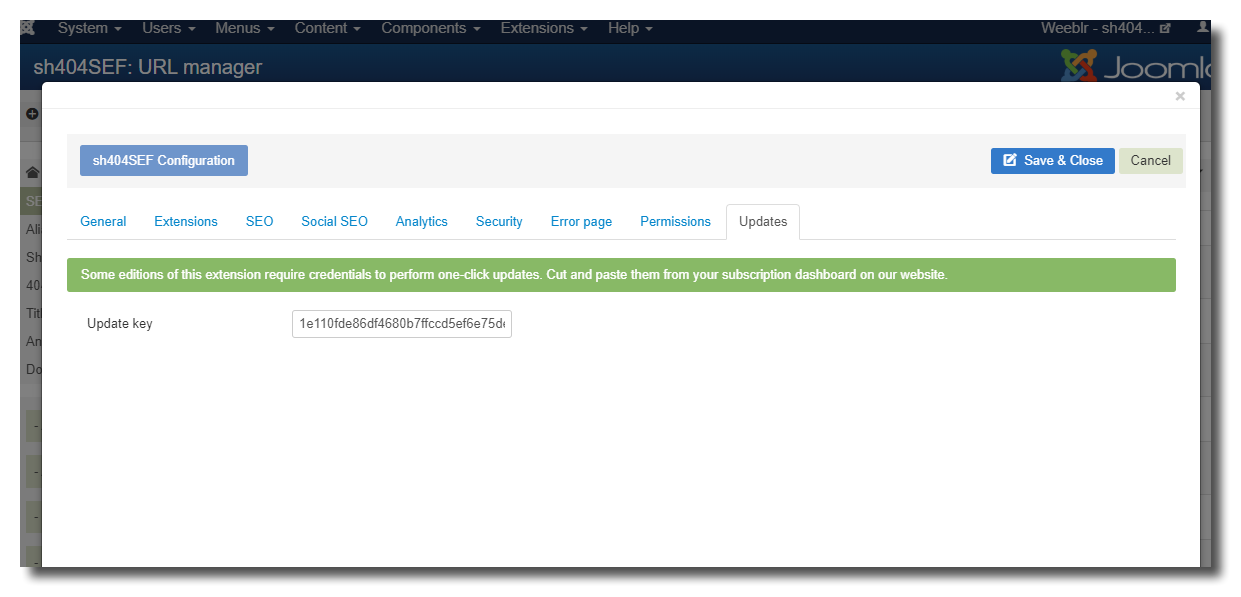Open the Extensions menu in top bar
Screen dimensions: 1241x597
[544, 28]
